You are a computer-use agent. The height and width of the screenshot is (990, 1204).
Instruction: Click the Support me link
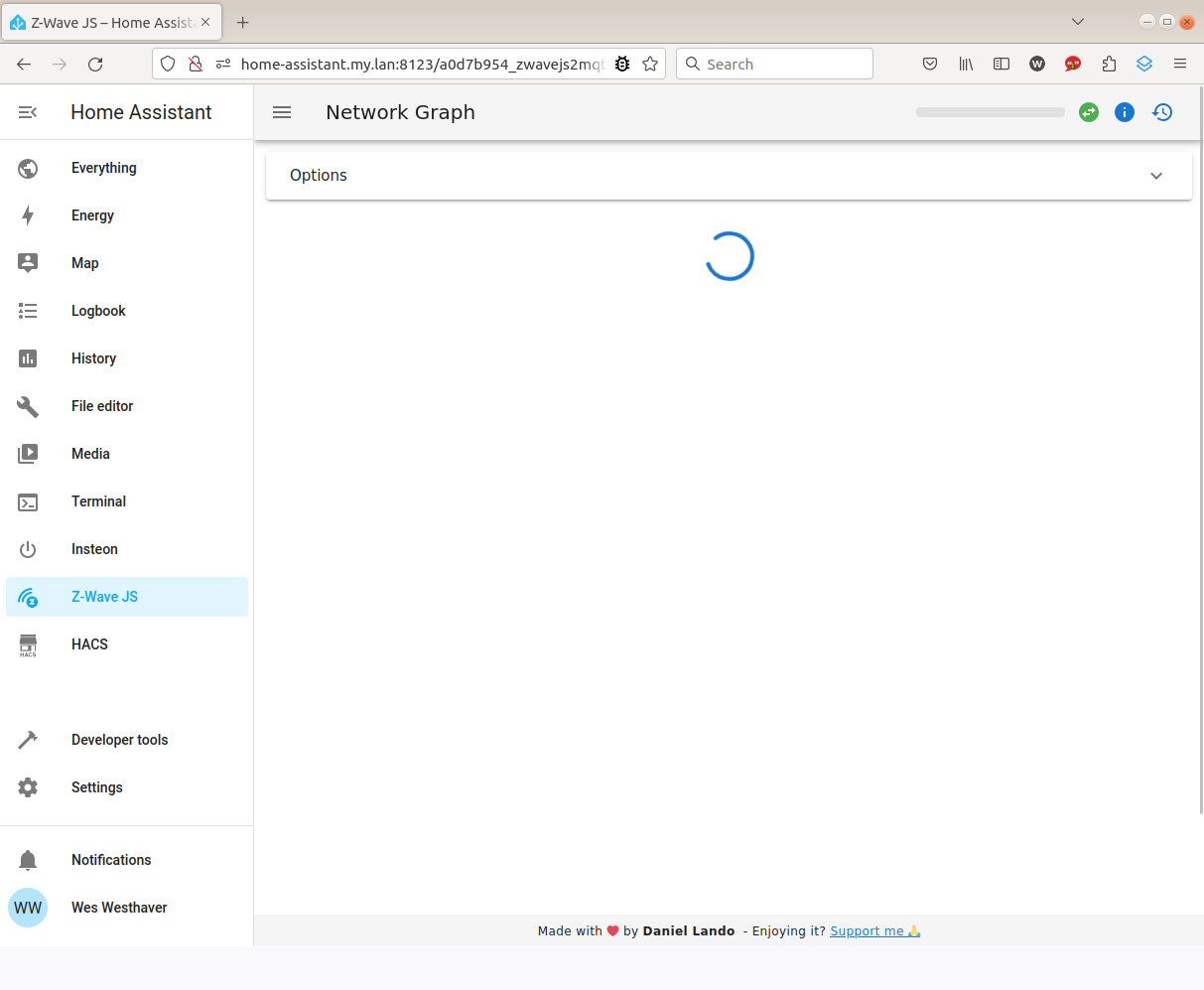tap(875, 930)
